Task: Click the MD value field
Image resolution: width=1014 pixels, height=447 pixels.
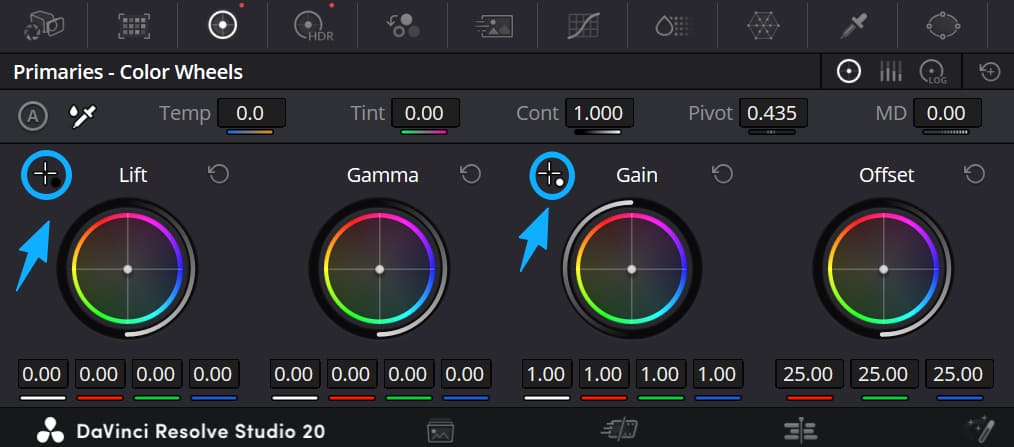Action: point(947,113)
